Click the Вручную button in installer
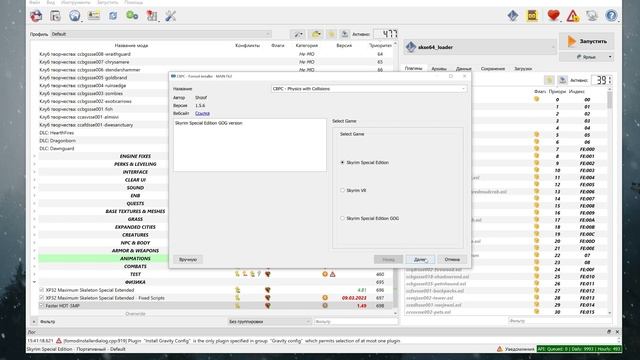Screen dimensions: 640x360 (x=188, y=260)
